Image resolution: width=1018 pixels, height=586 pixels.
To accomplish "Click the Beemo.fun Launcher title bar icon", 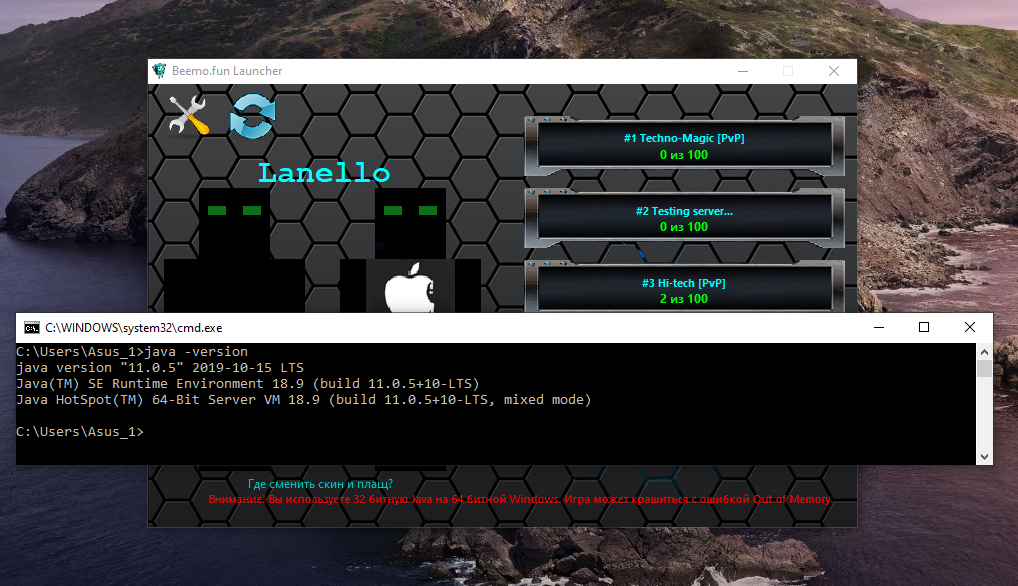I will coord(158,71).
